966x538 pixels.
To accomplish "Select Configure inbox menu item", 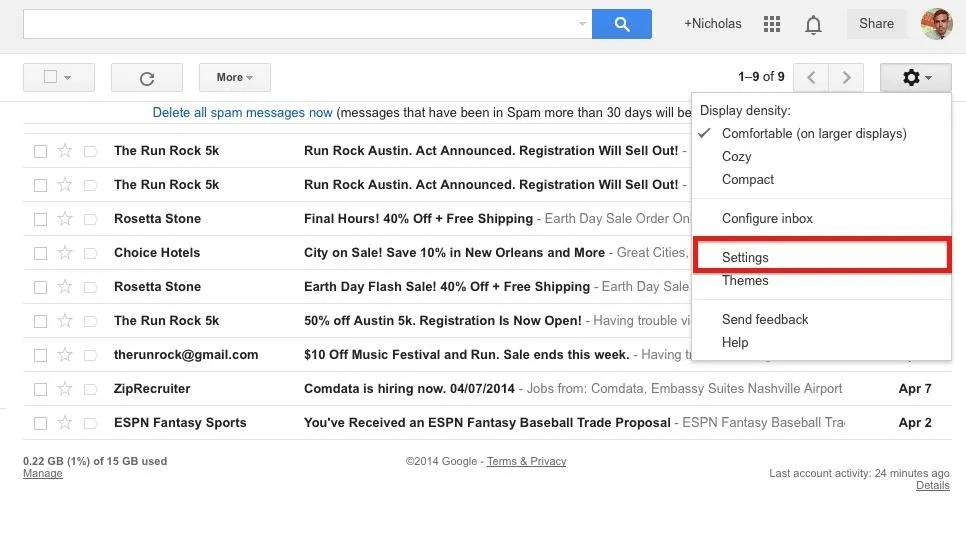I will click(767, 219).
